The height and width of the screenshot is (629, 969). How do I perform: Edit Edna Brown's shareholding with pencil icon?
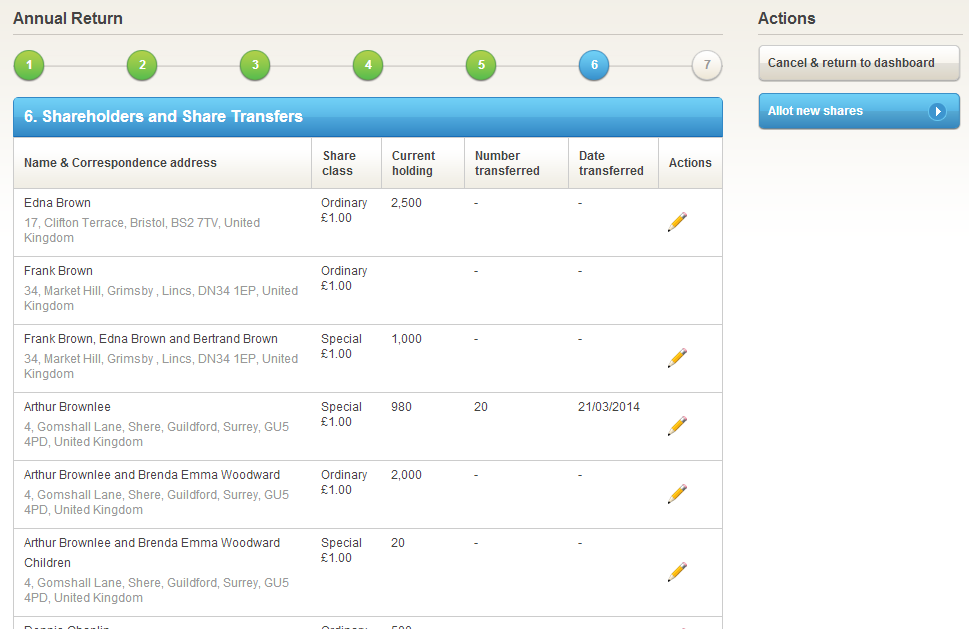[677, 222]
